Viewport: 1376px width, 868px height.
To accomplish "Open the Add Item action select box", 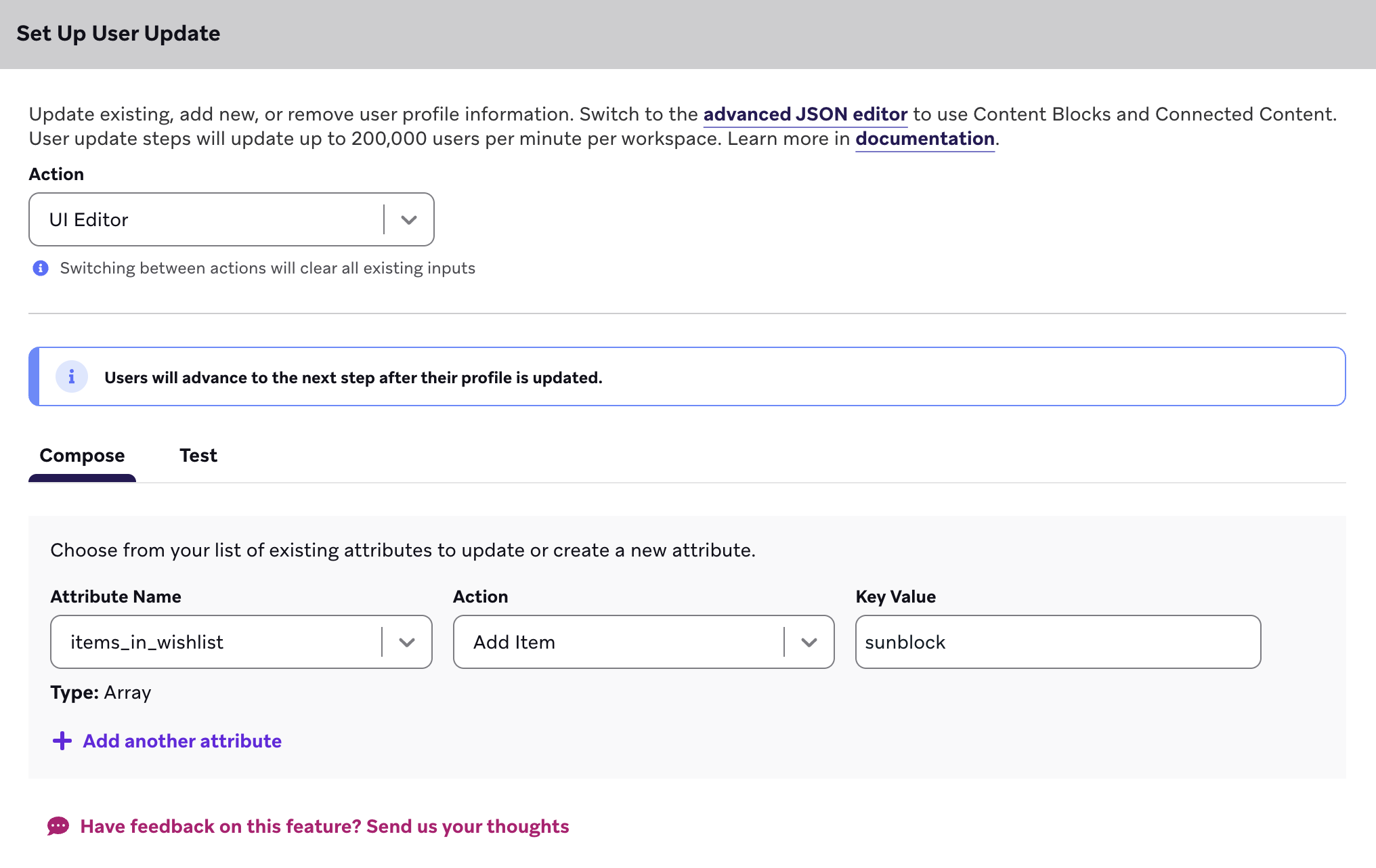I will pyautogui.click(x=616, y=643).
